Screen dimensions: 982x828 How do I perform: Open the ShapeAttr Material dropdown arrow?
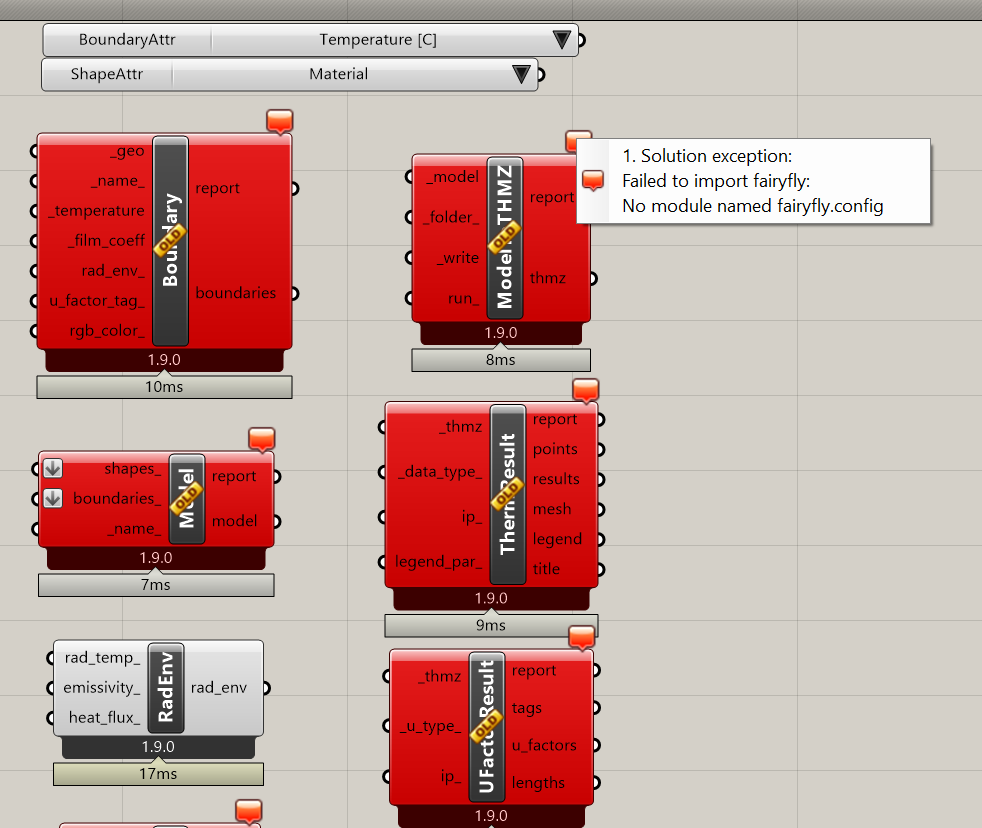click(x=521, y=74)
